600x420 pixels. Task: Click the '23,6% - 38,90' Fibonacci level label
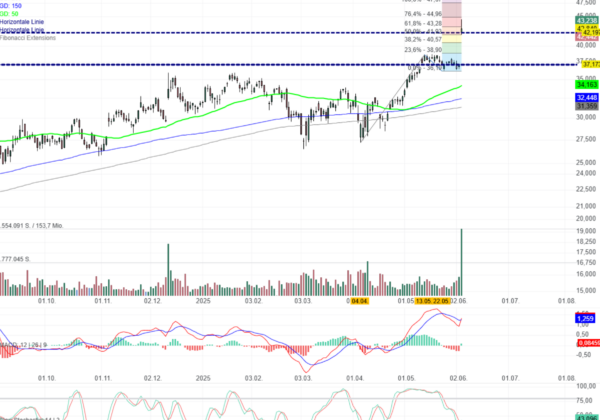point(423,50)
